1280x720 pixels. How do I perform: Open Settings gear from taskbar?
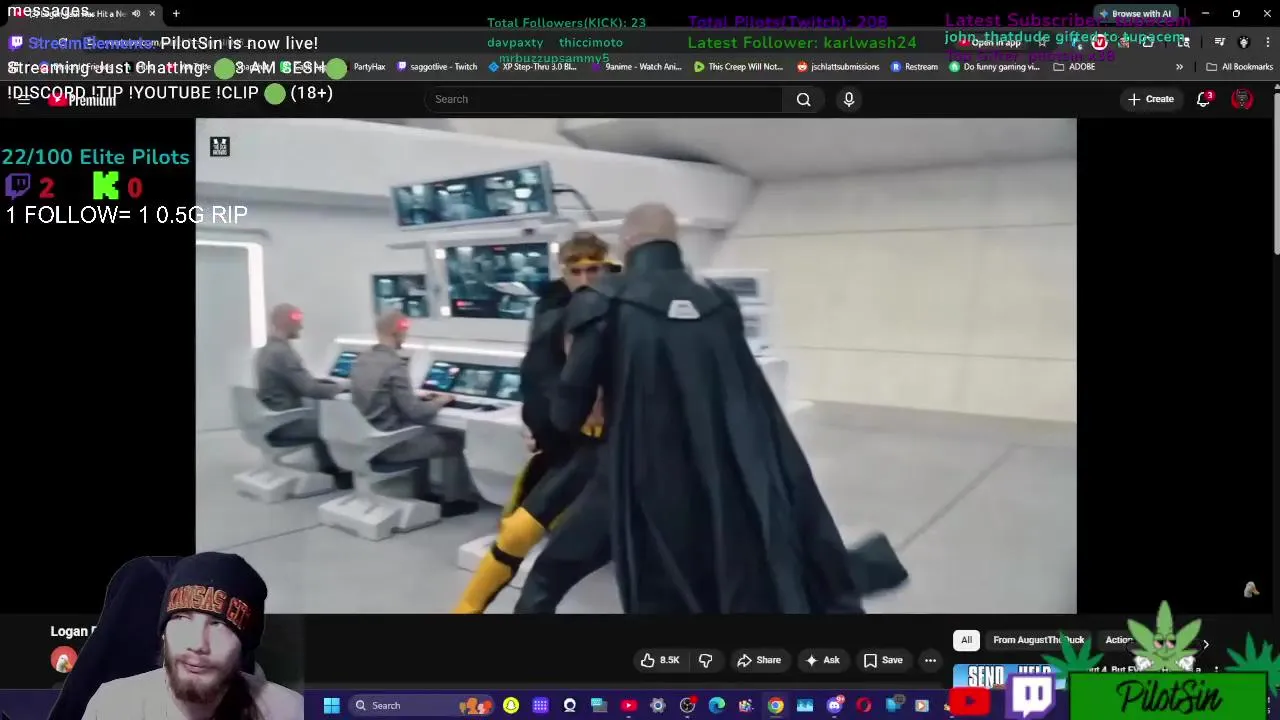[x=658, y=706]
